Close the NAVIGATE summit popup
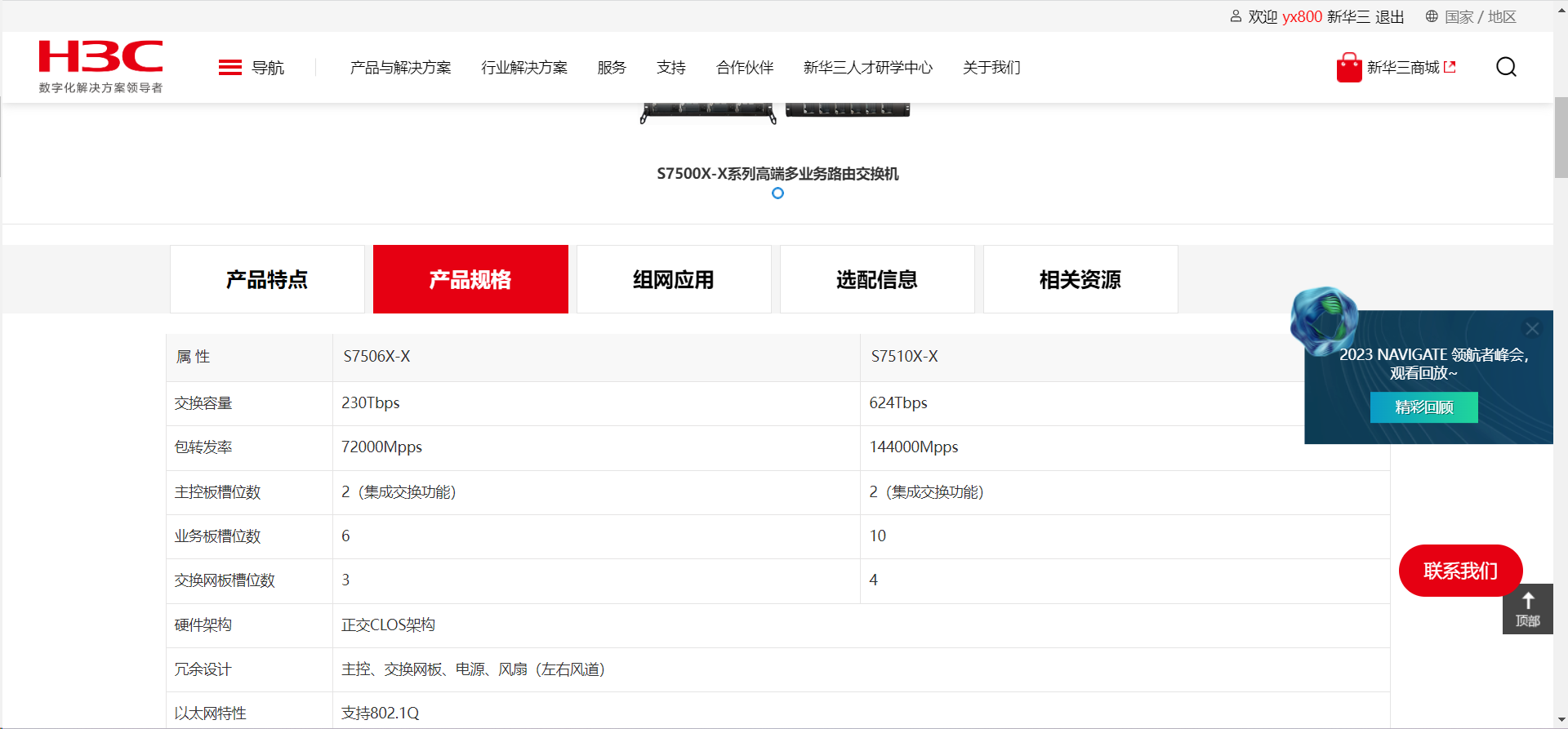 tap(1532, 329)
